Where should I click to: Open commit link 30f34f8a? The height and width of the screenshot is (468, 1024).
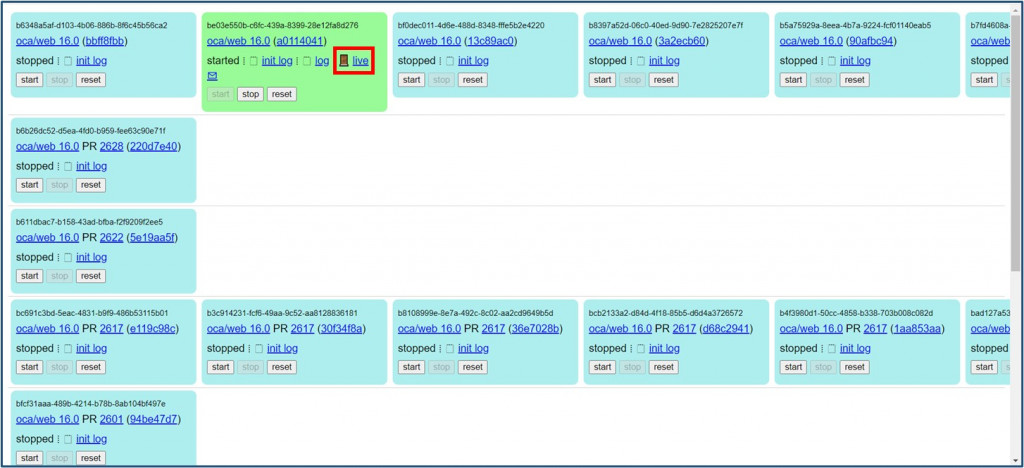click(x=344, y=328)
